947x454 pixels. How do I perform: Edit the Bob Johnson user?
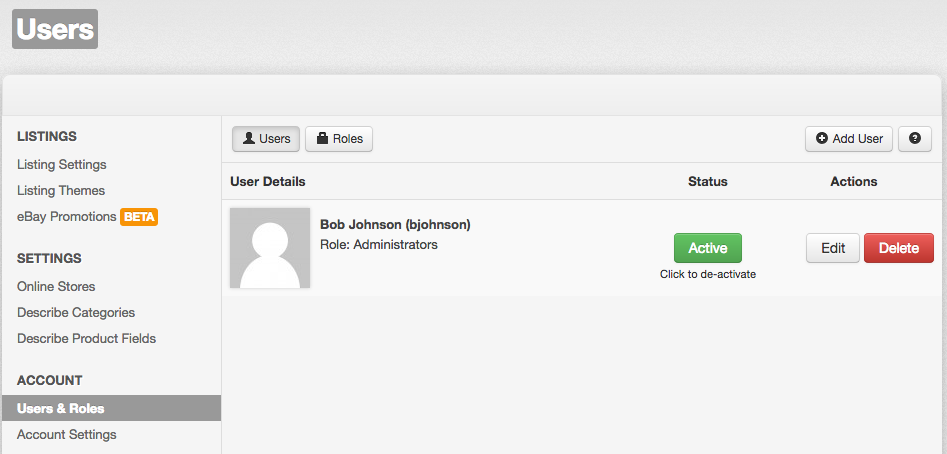832,248
